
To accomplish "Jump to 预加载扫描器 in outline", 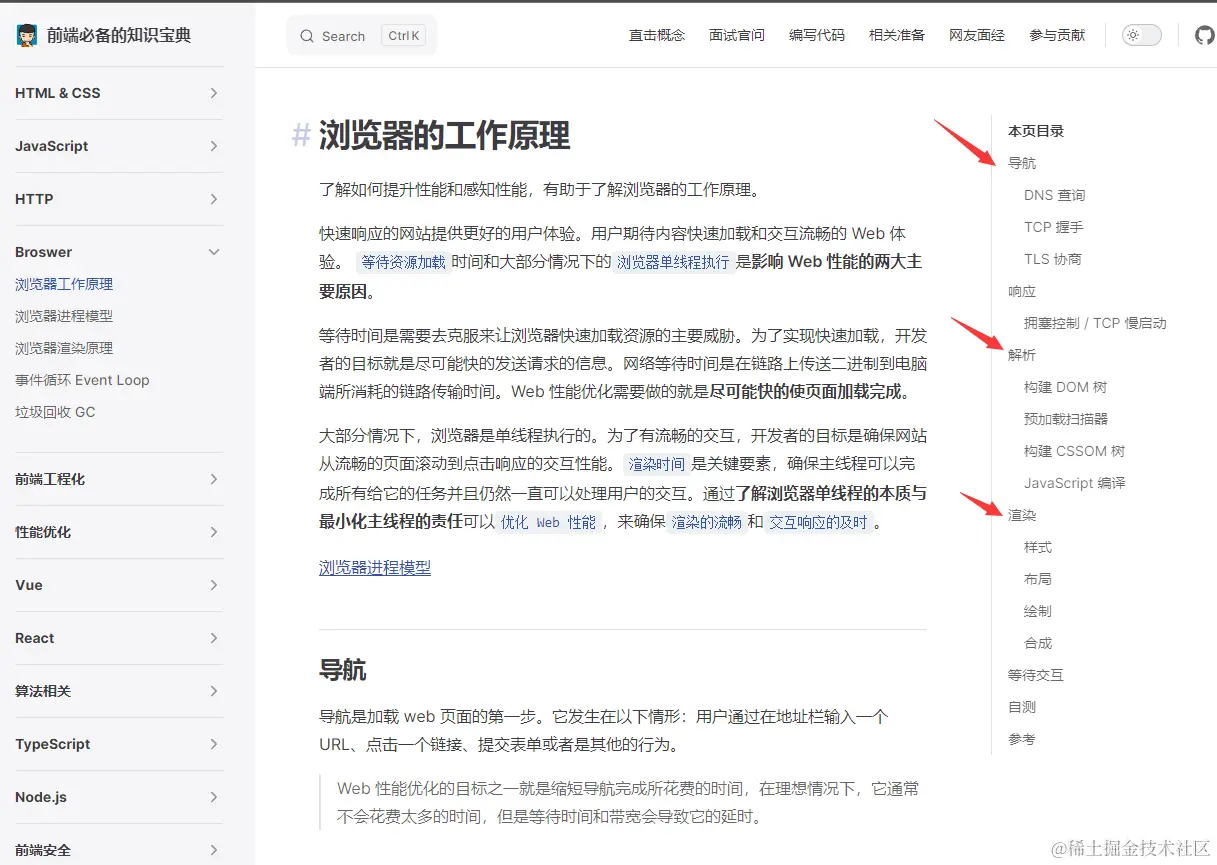I will (x=1066, y=419).
